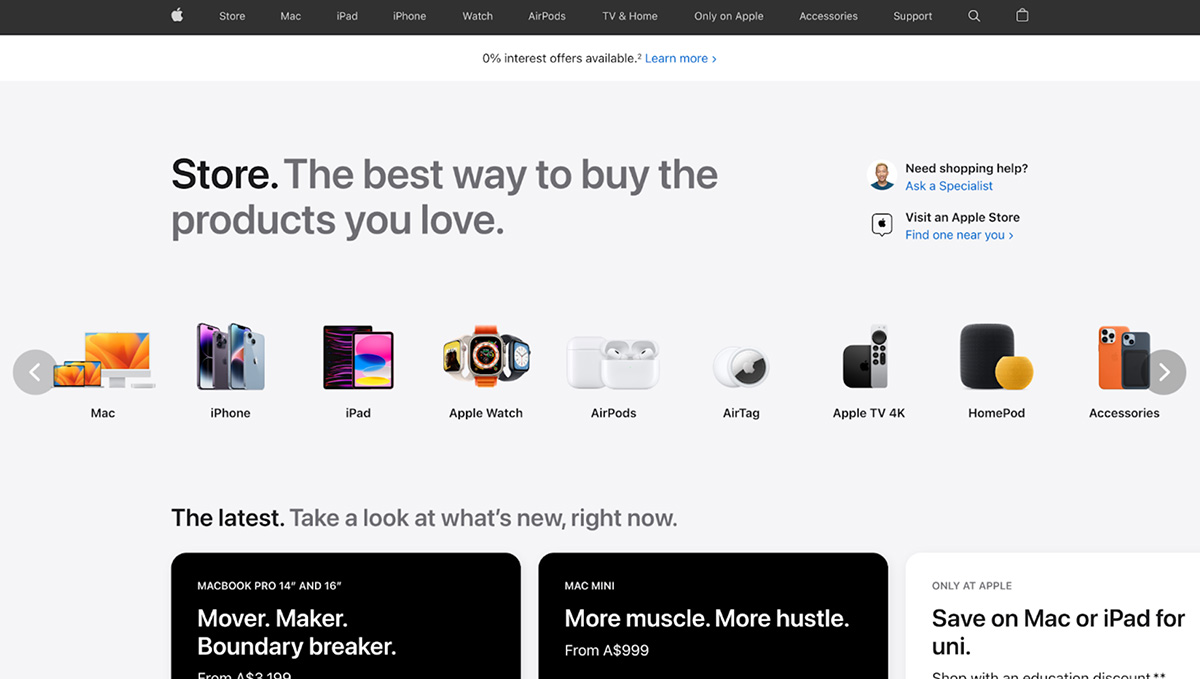Choose the AirTag product icon
The width and height of the screenshot is (1200, 679).
(741, 367)
